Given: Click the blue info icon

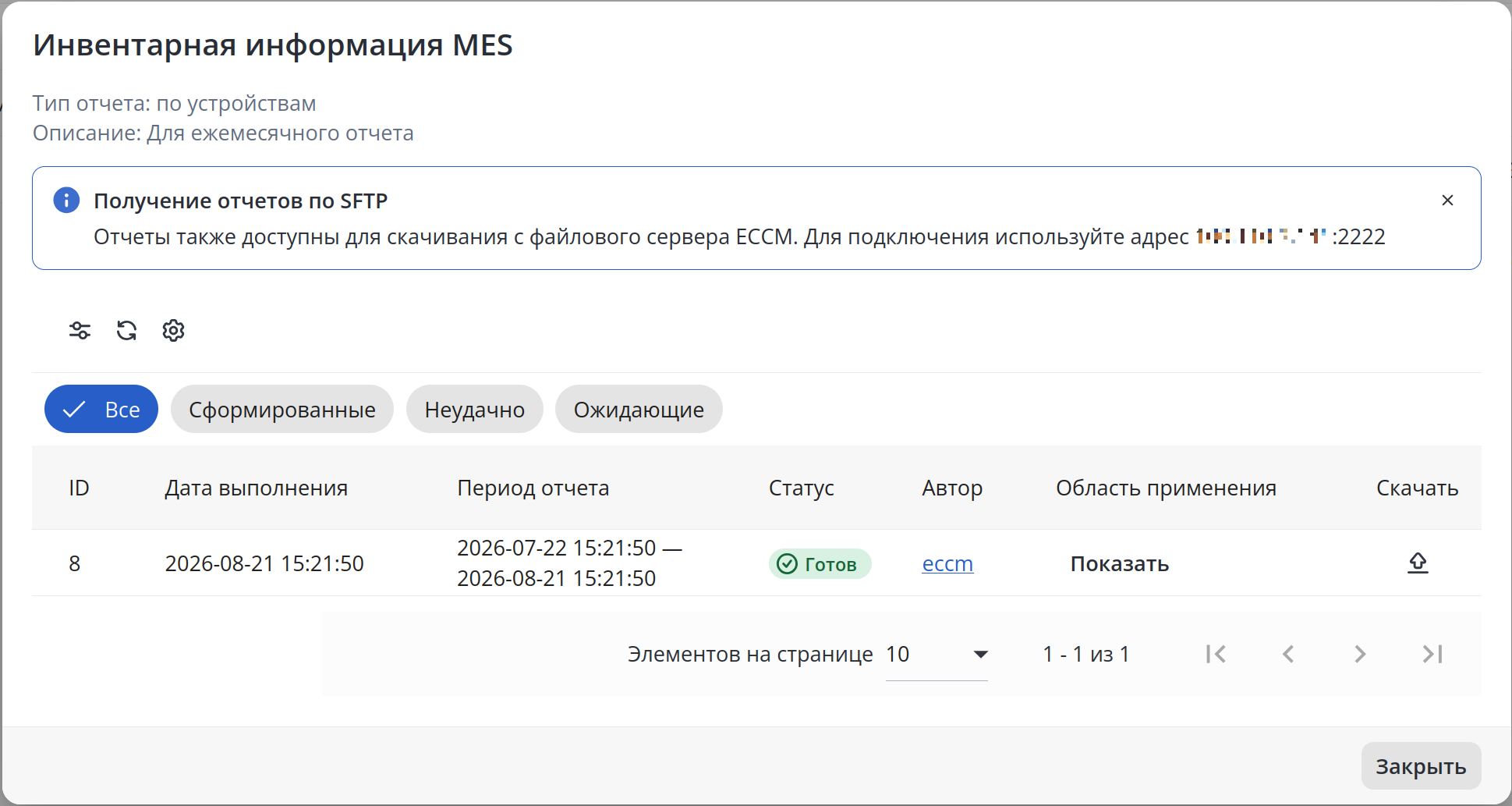Looking at the screenshot, I should click(66, 201).
